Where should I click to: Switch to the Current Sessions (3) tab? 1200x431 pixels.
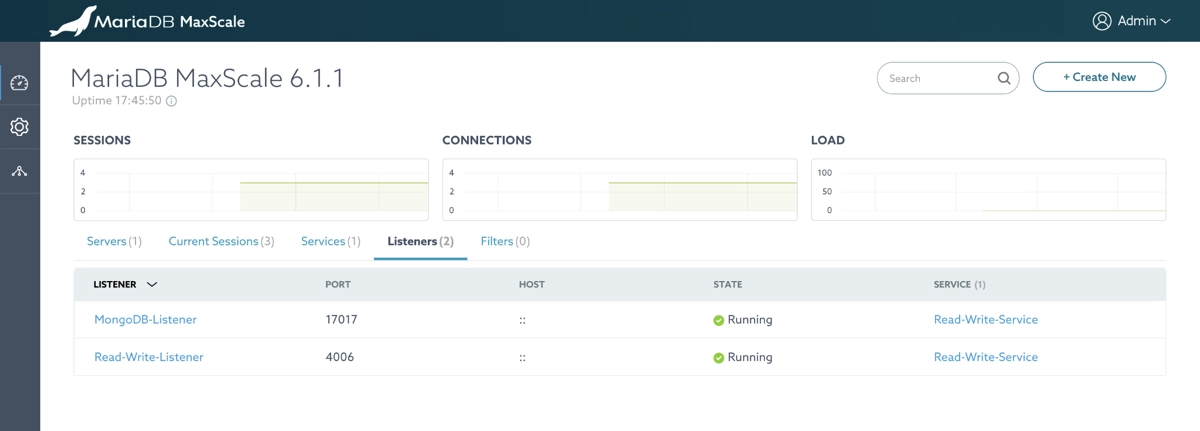[x=221, y=241]
